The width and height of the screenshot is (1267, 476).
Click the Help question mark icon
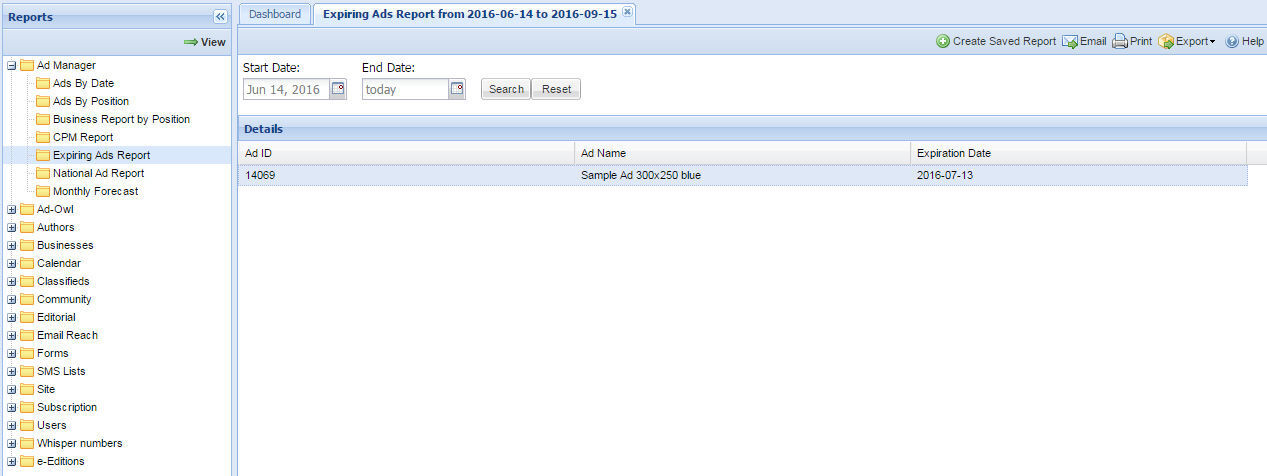pyautogui.click(x=1232, y=42)
